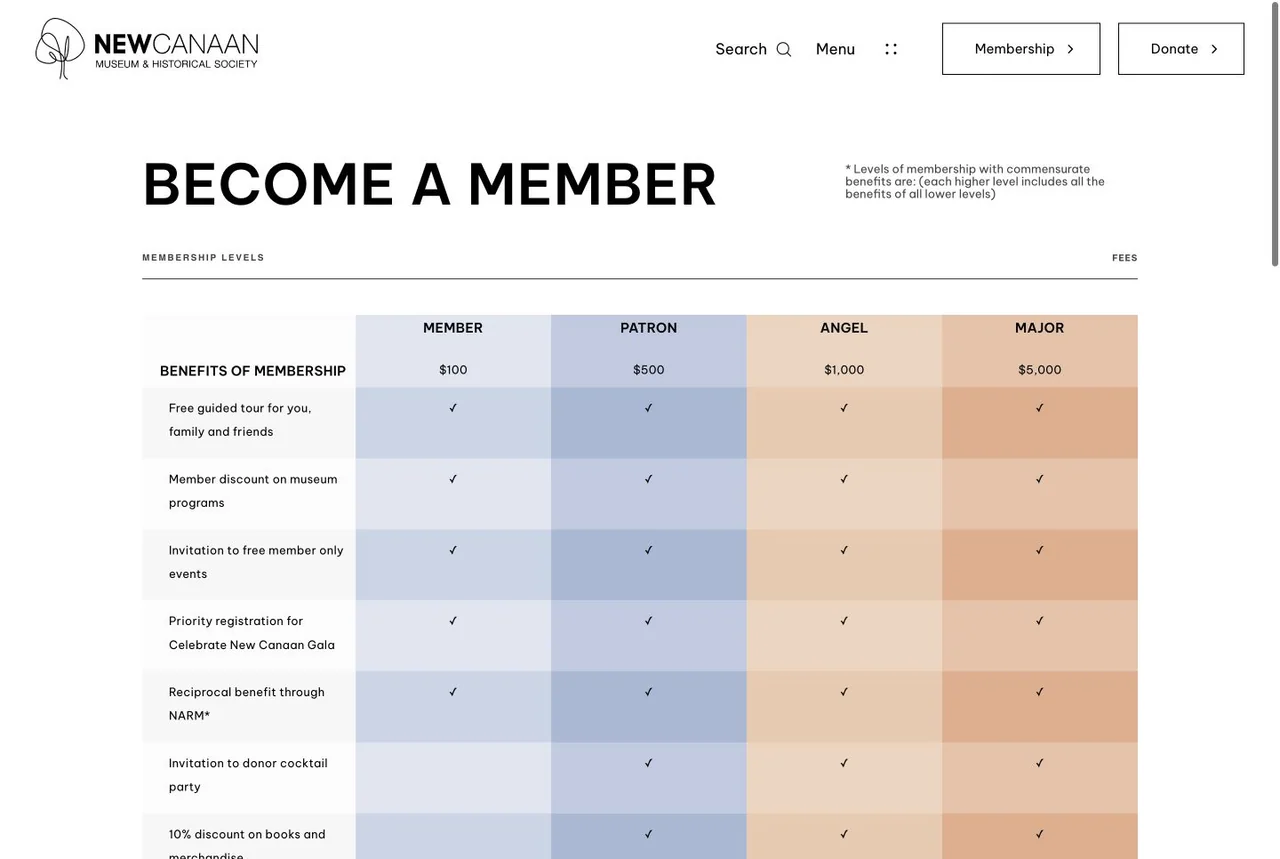Screen dimensions: 1280x859
Task: Go to the Membership page button
Action: tap(1021, 49)
